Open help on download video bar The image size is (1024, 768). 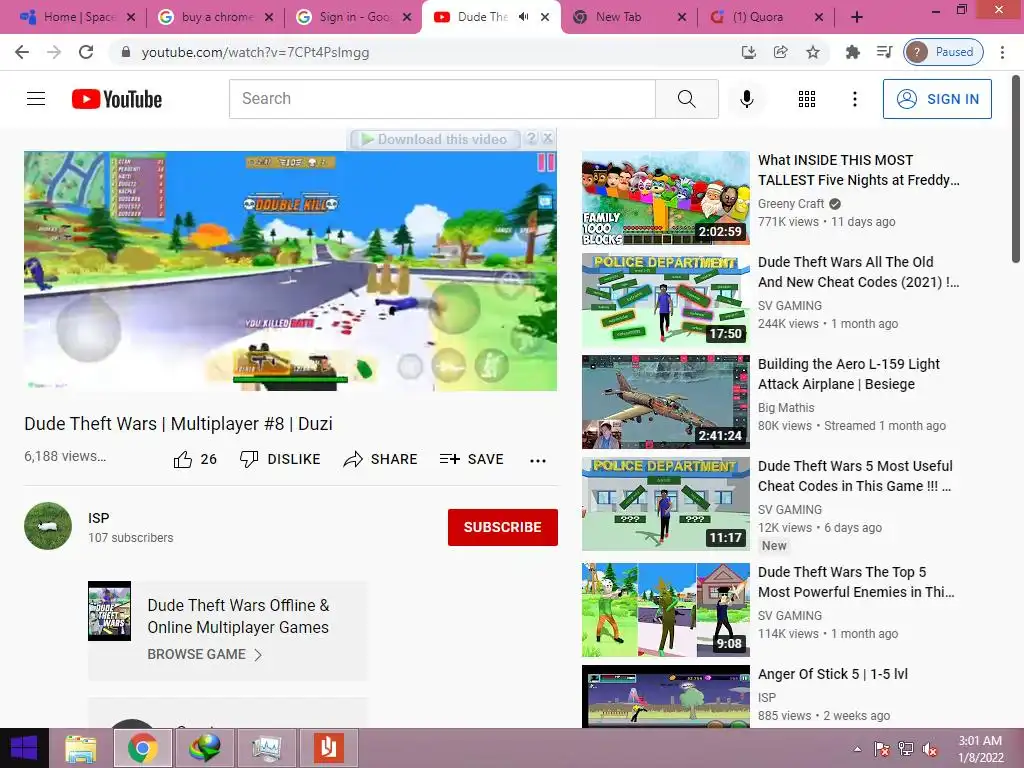[531, 138]
